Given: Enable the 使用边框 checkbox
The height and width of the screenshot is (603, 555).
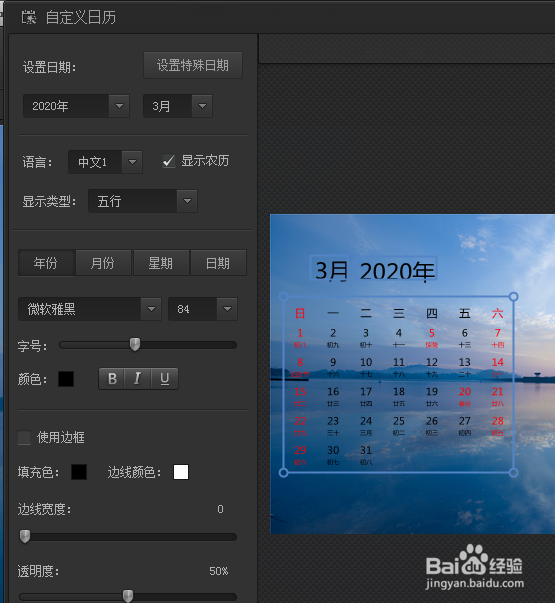Looking at the screenshot, I should coord(24,438).
